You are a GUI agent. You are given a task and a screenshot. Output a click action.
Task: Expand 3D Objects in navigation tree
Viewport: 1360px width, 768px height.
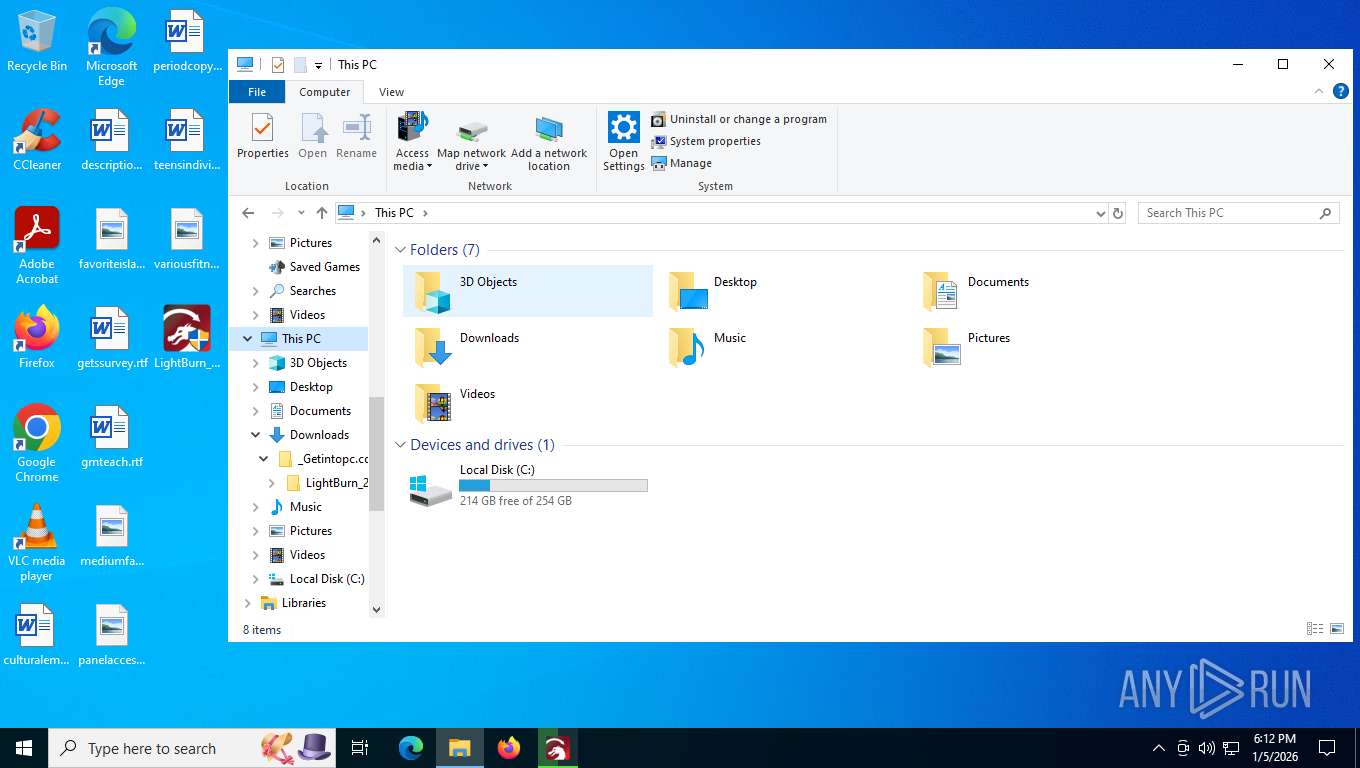pyautogui.click(x=255, y=363)
